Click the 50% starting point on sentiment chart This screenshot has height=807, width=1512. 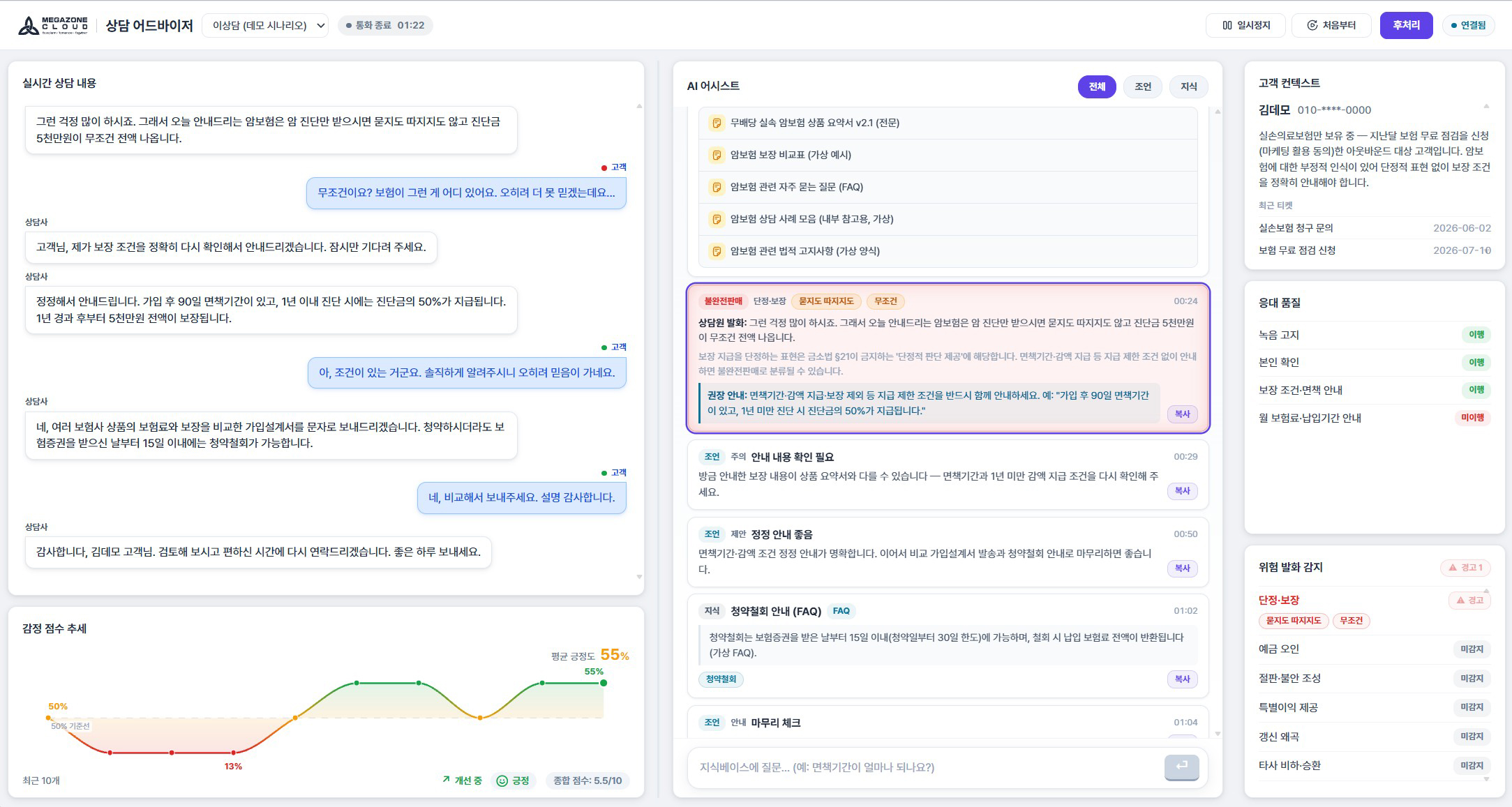[49, 718]
